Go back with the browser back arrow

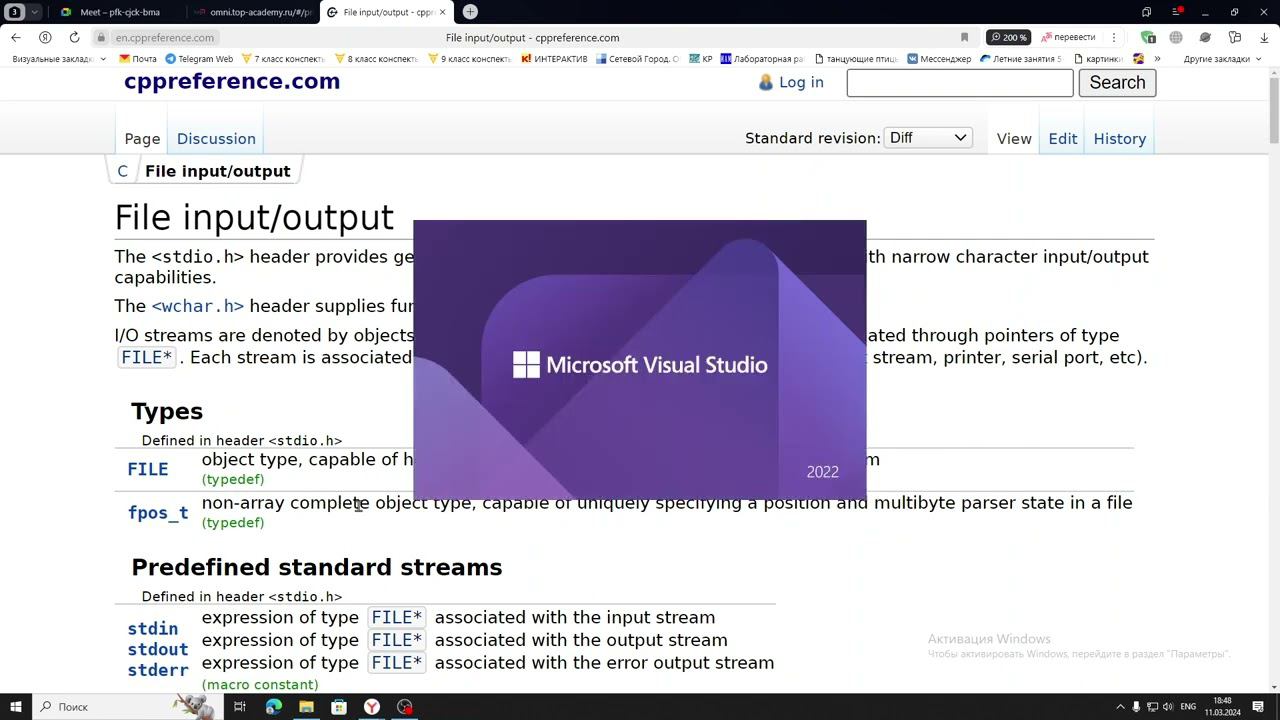tap(16, 37)
